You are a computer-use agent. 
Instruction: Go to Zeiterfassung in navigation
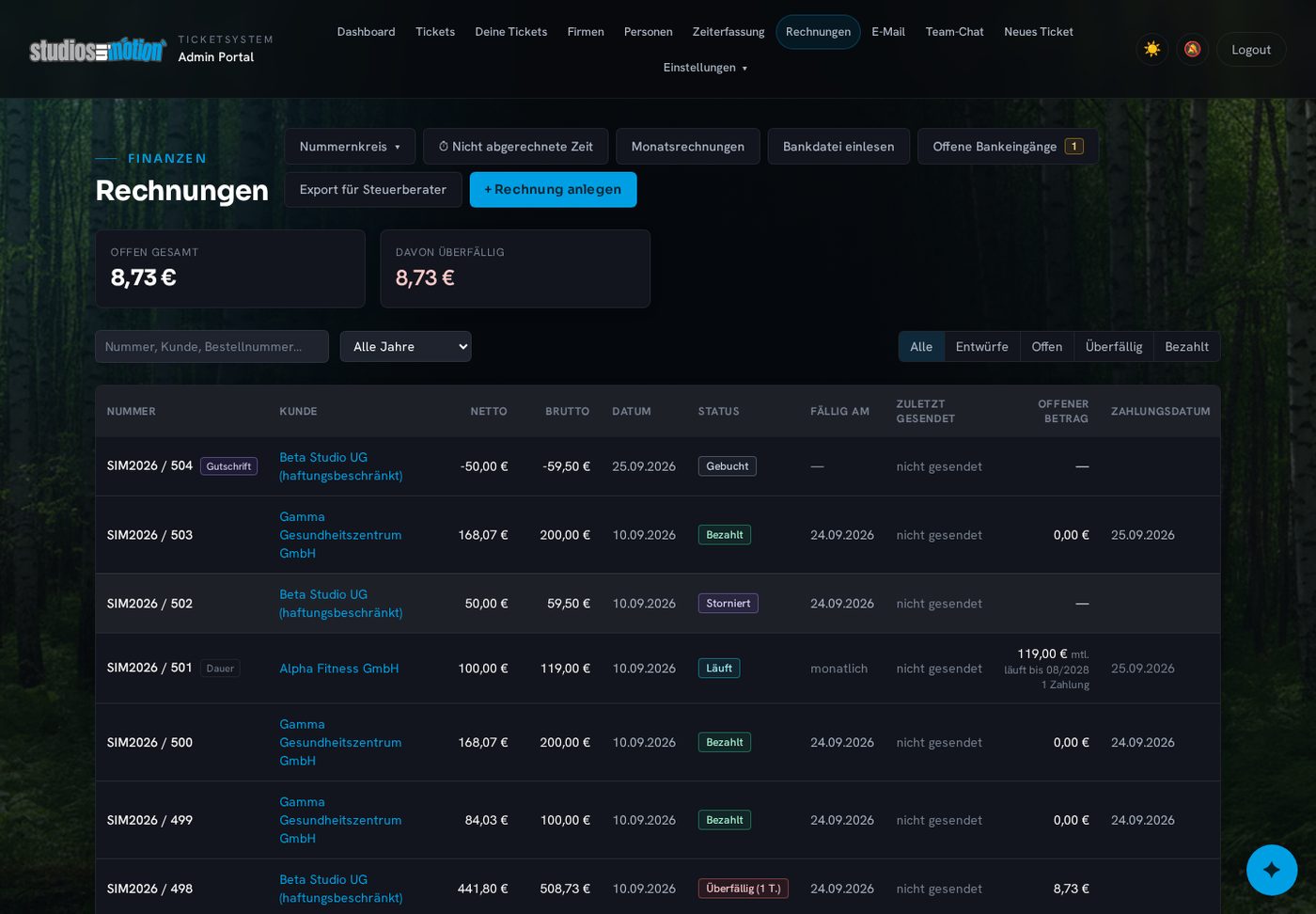point(728,32)
